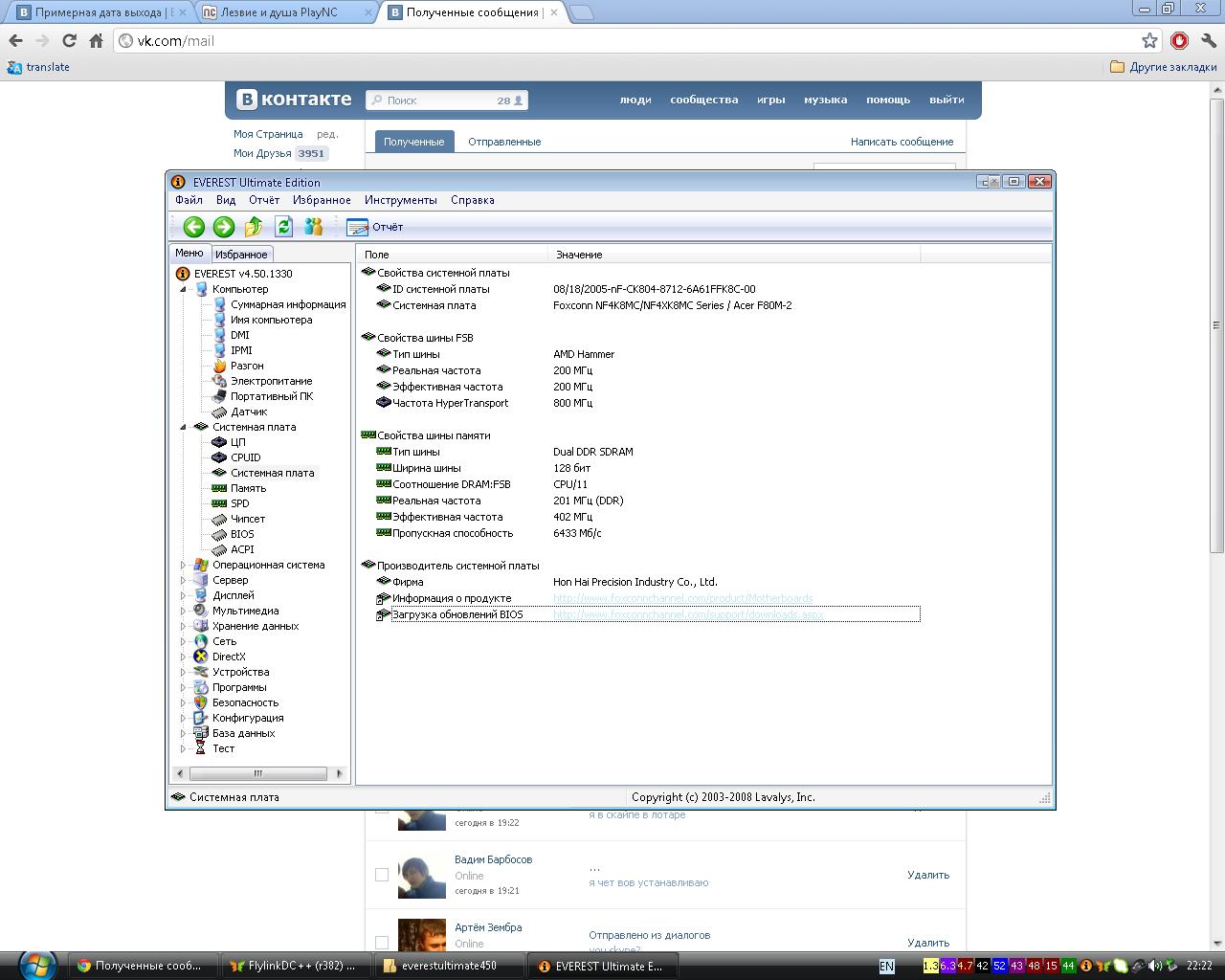The height and width of the screenshot is (980, 1225).
Task: Open FlylinkDC++ in taskbar
Action: [294, 966]
